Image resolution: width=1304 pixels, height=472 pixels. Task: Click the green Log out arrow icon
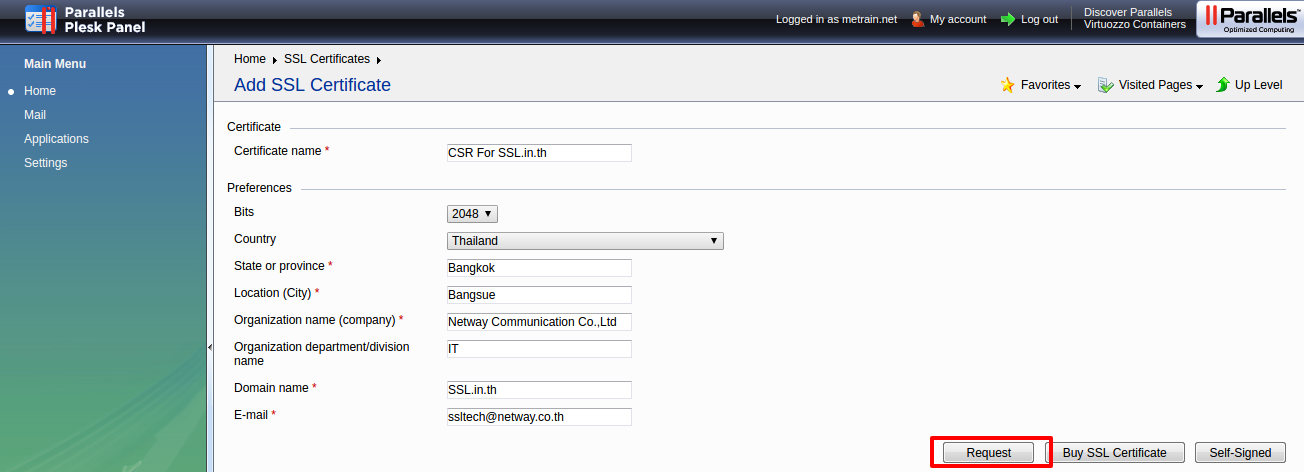(1007, 19)
